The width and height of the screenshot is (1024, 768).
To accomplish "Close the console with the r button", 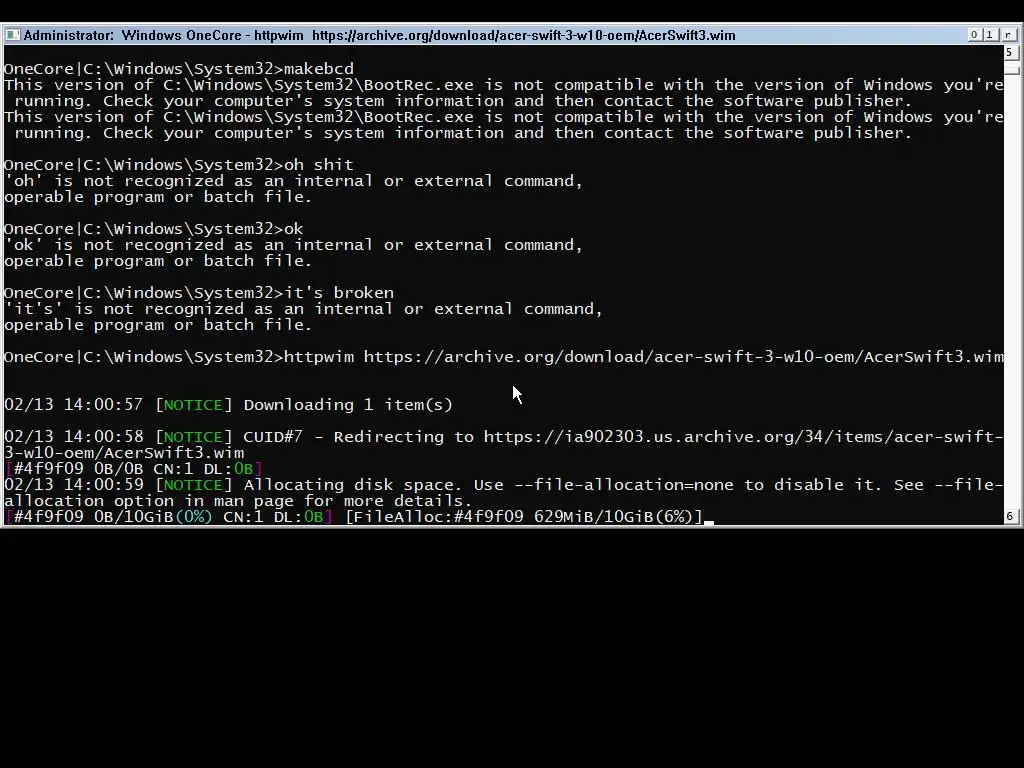I will click(x=1008, y=35).
